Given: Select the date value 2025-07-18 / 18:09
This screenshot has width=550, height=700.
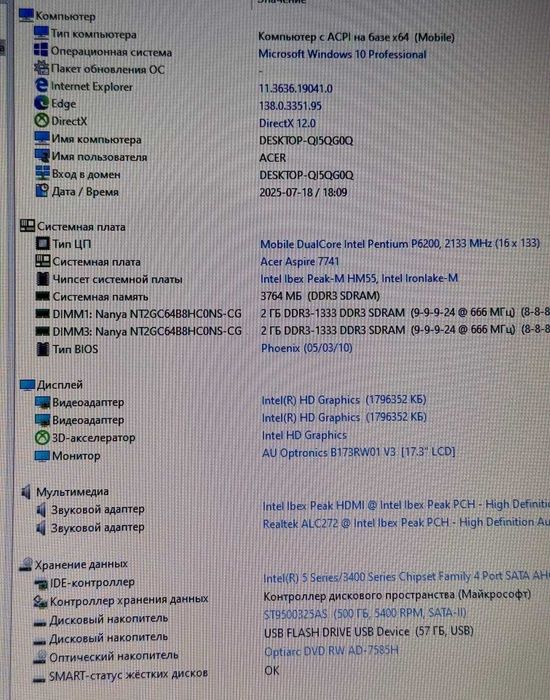Looking at the screenshot, I should click(303, 192).
